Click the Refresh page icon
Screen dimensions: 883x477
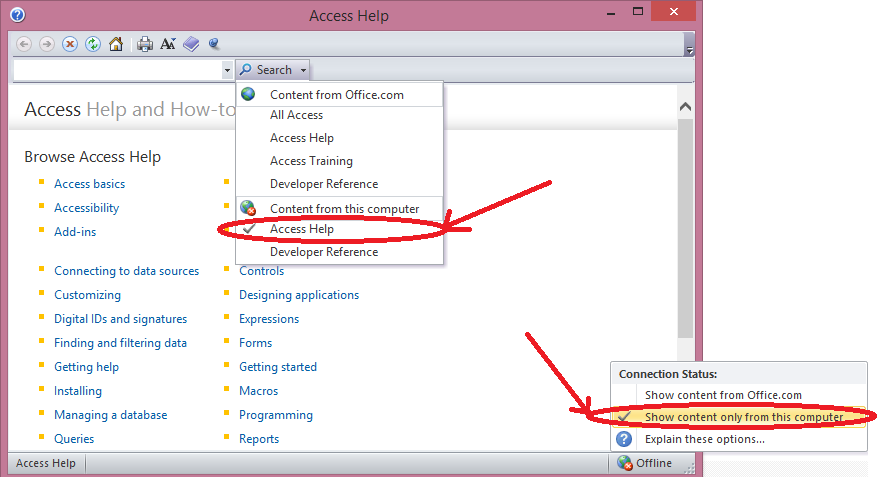click(93, 44)
